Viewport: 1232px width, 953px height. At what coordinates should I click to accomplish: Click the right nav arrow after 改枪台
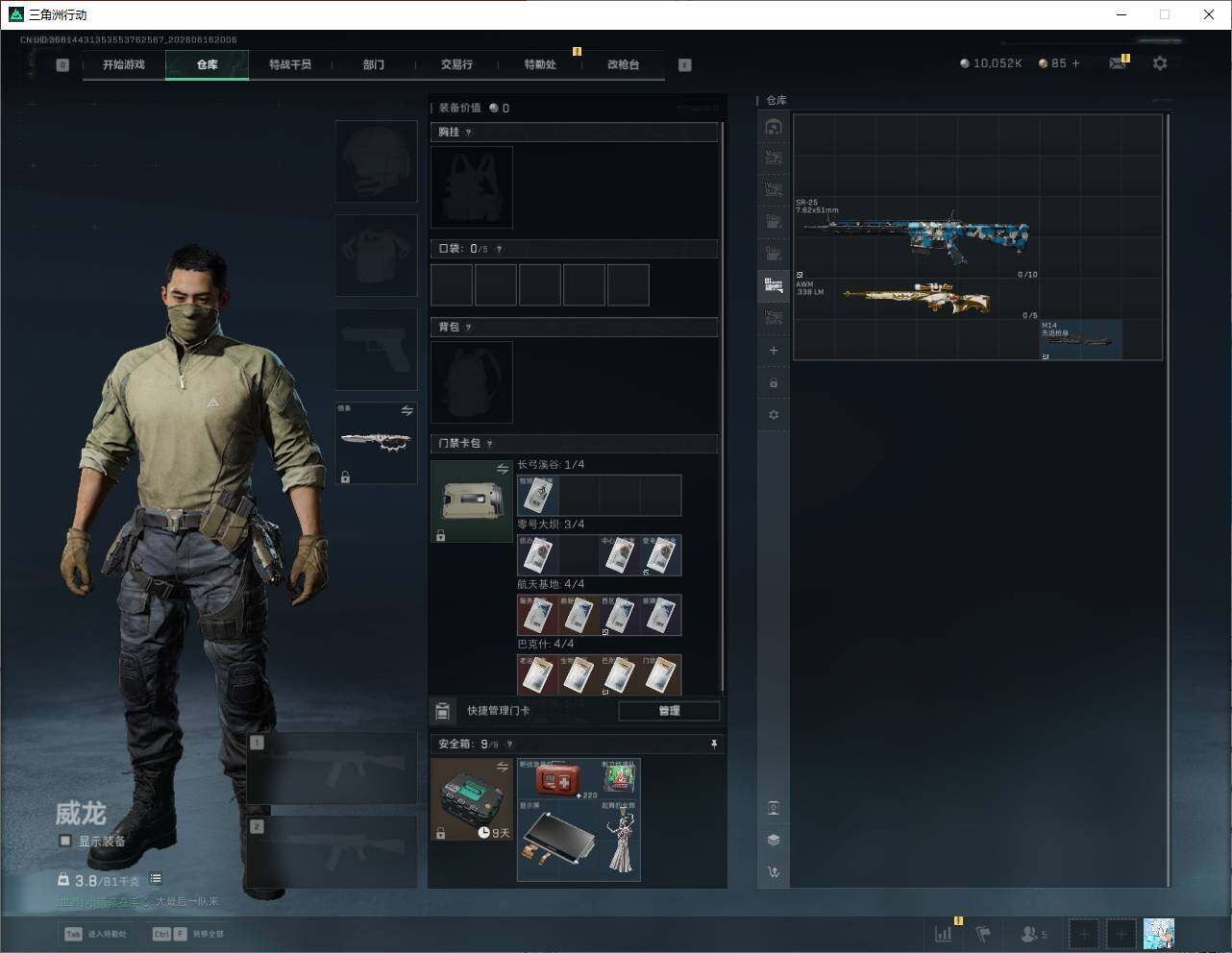point(685,65)
